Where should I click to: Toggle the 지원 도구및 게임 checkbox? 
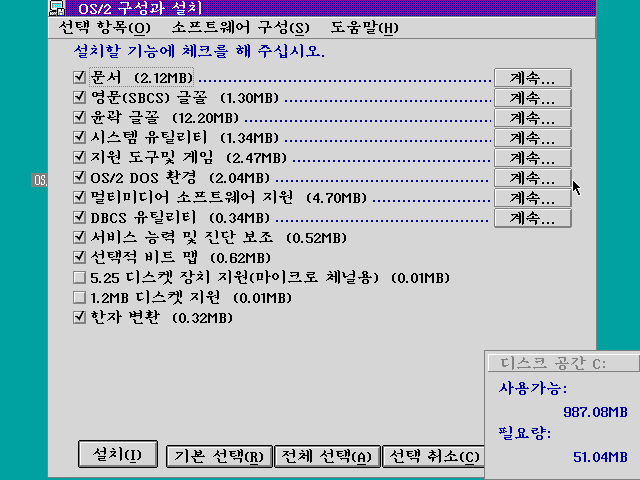click(x=79, y=157)
